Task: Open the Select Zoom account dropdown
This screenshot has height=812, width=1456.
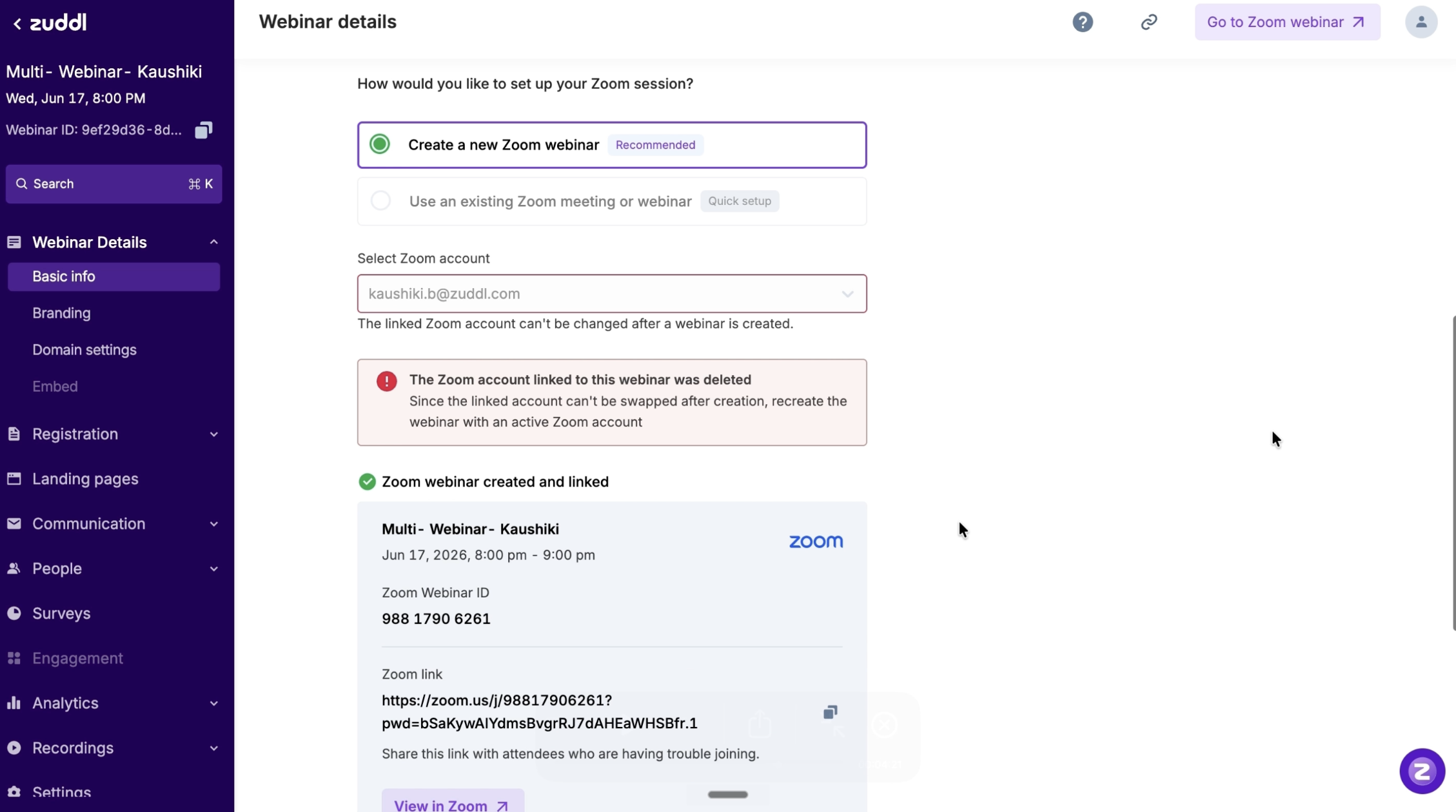Action: coord(611,294)
